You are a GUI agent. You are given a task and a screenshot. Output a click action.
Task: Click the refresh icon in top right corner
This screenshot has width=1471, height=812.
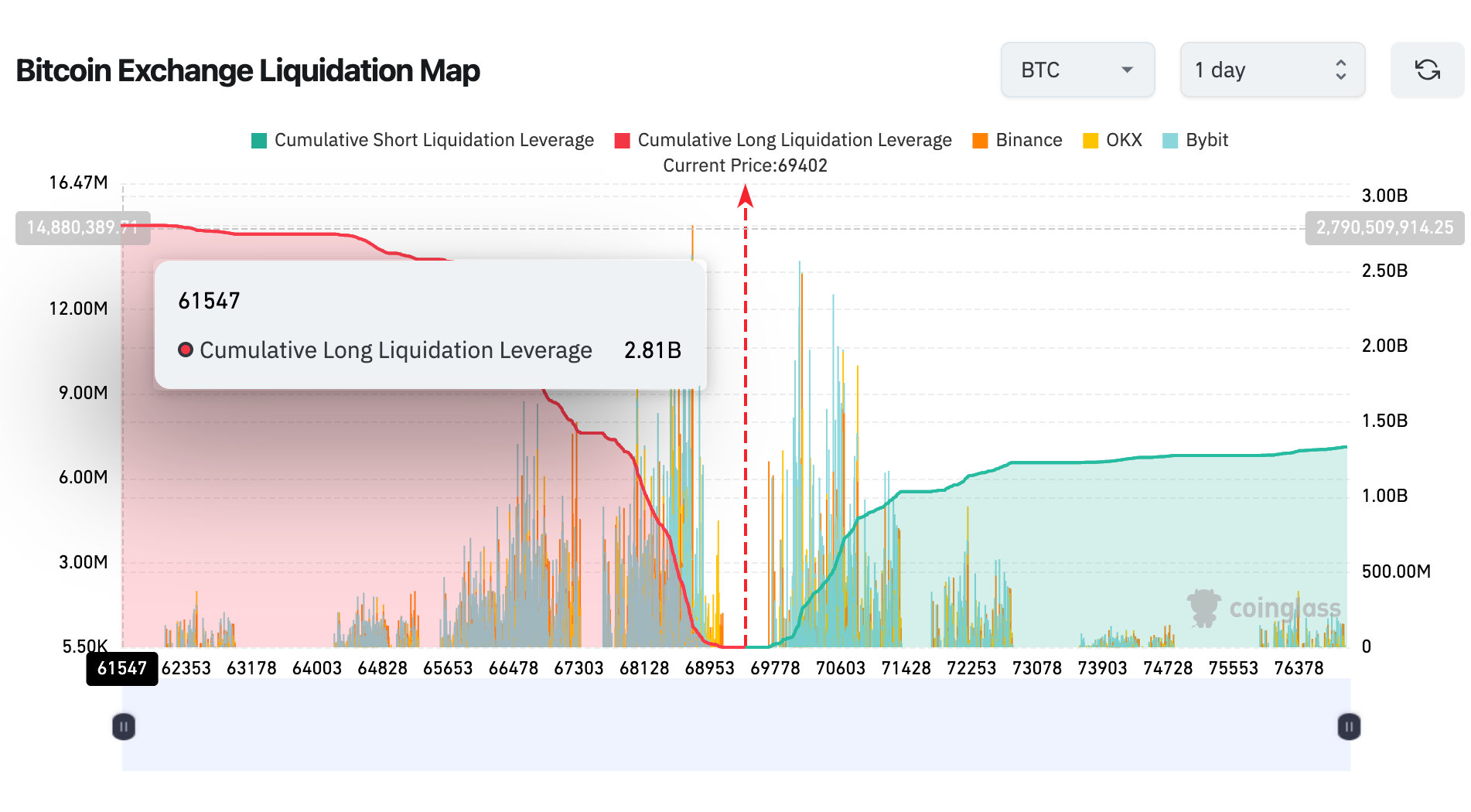click(x=1427, y=70)
